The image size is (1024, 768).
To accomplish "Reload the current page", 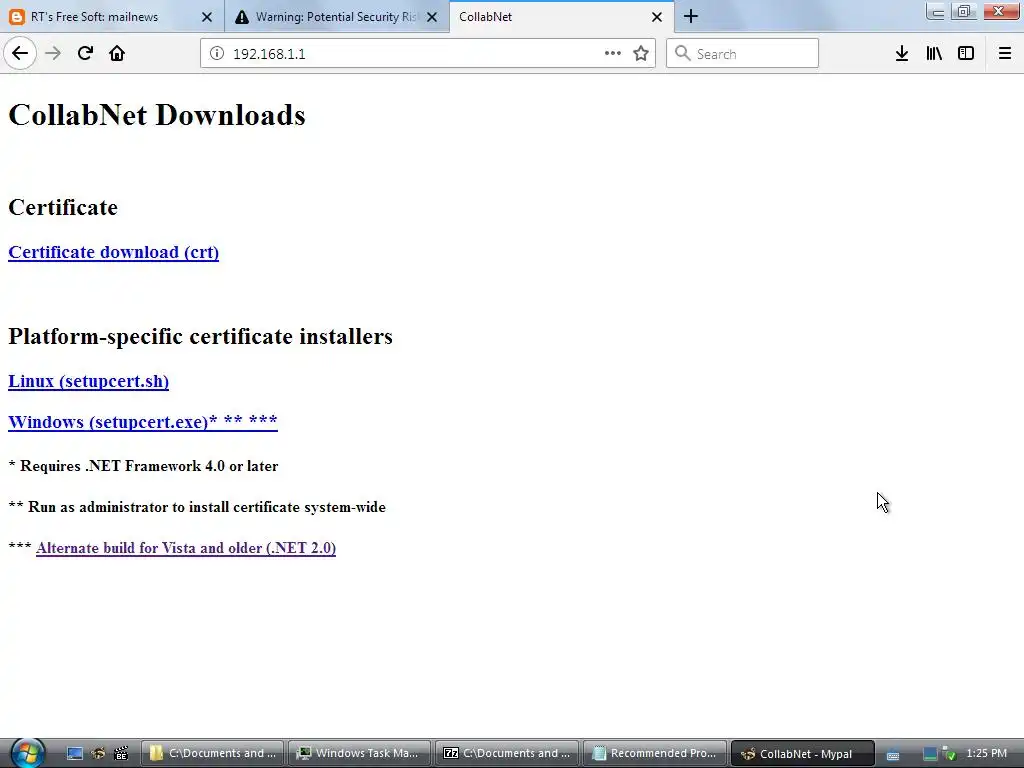I will pyautogui.click(x=85, y=53).
